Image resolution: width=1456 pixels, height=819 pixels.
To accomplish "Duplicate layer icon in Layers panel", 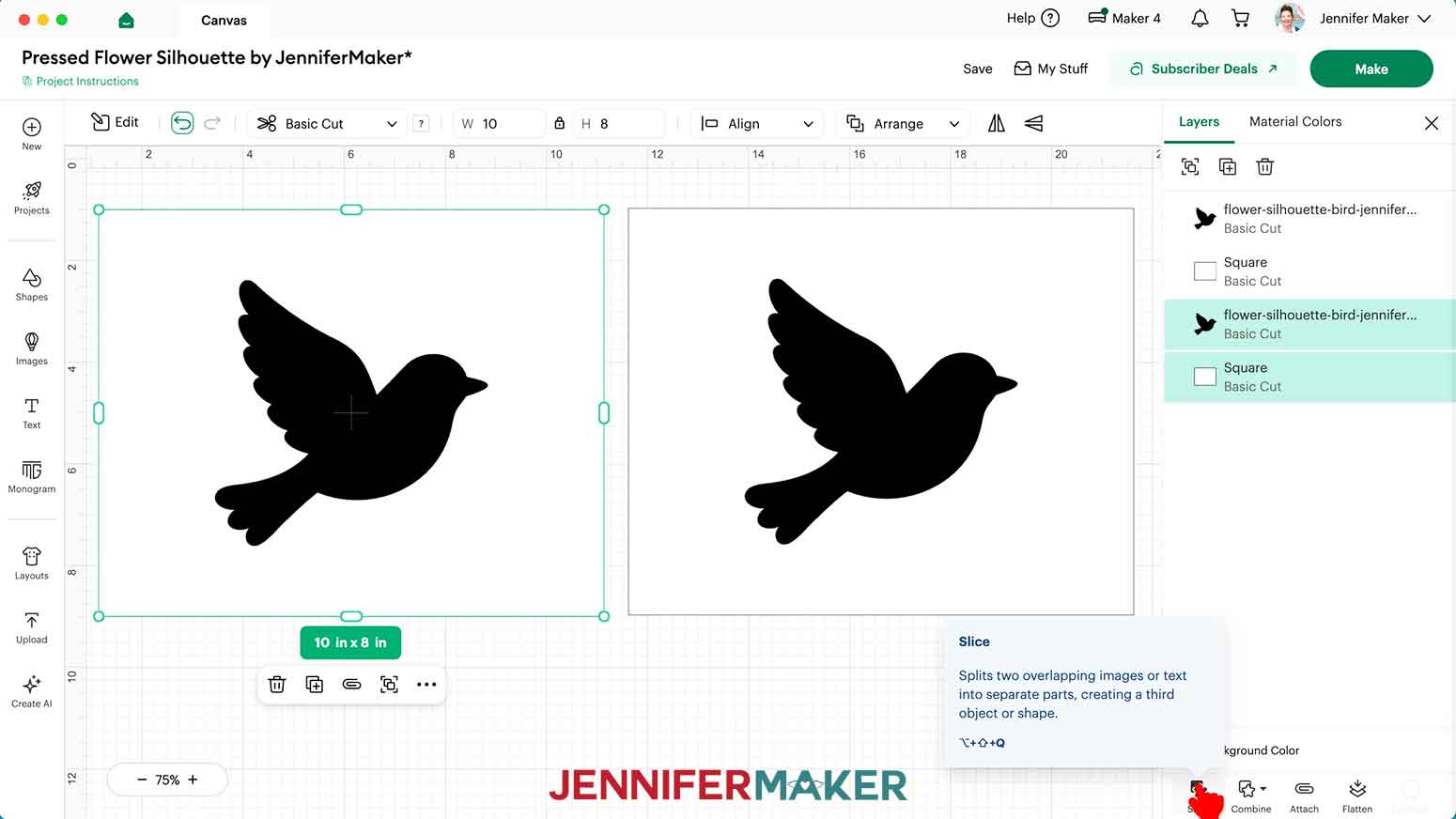I will (1228, 166).
